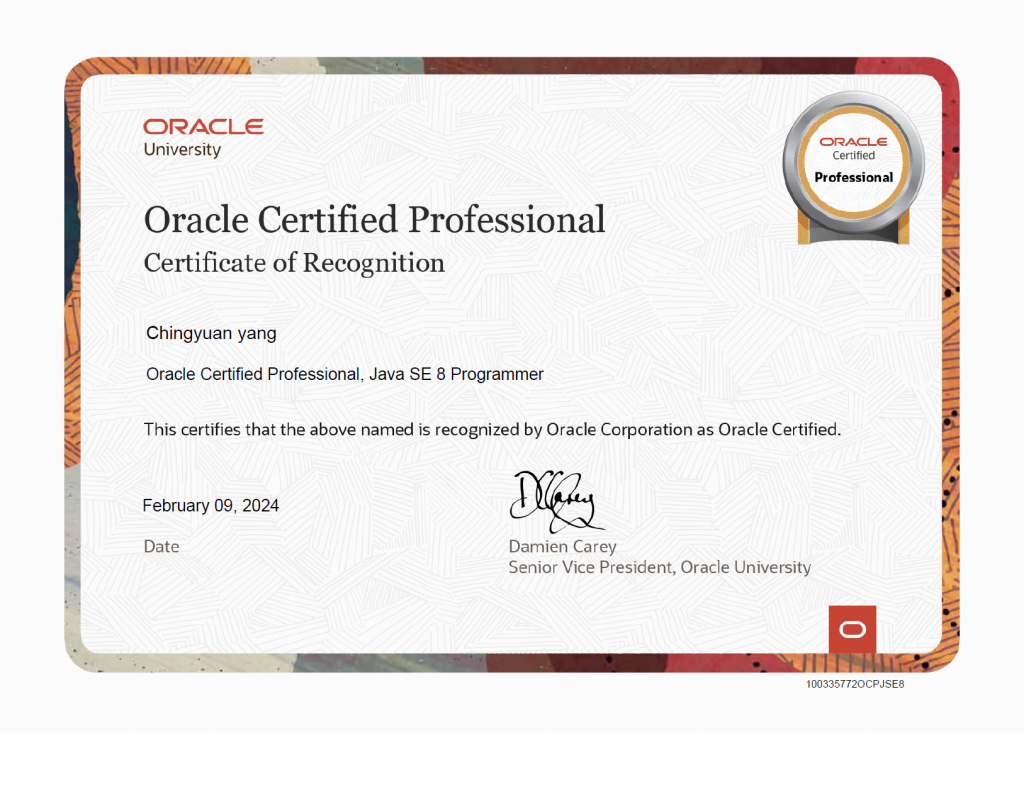
Task: Click the Oracle Certified Professional badge
Action: click(854, 167)
